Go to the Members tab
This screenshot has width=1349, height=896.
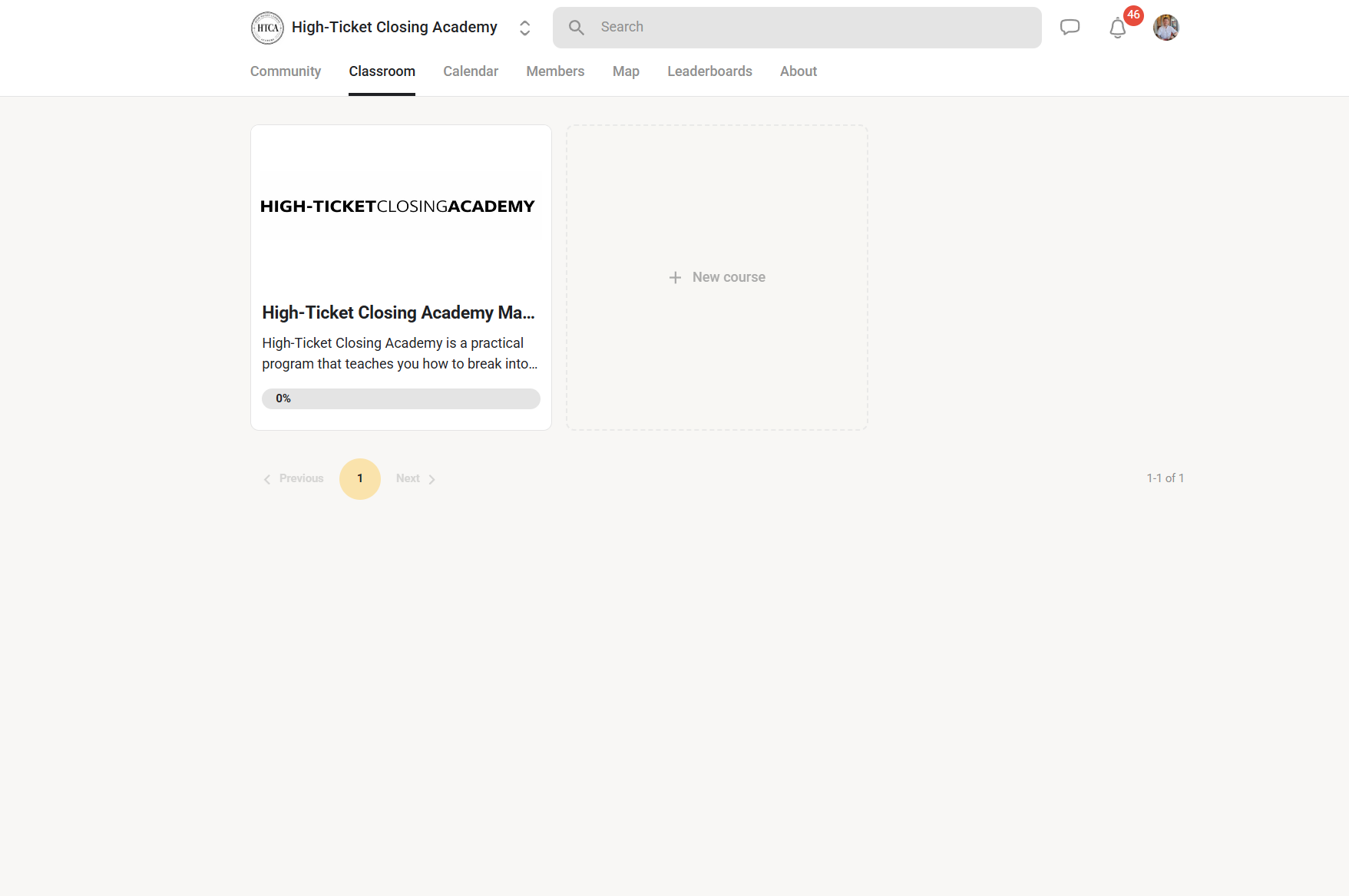555,71
